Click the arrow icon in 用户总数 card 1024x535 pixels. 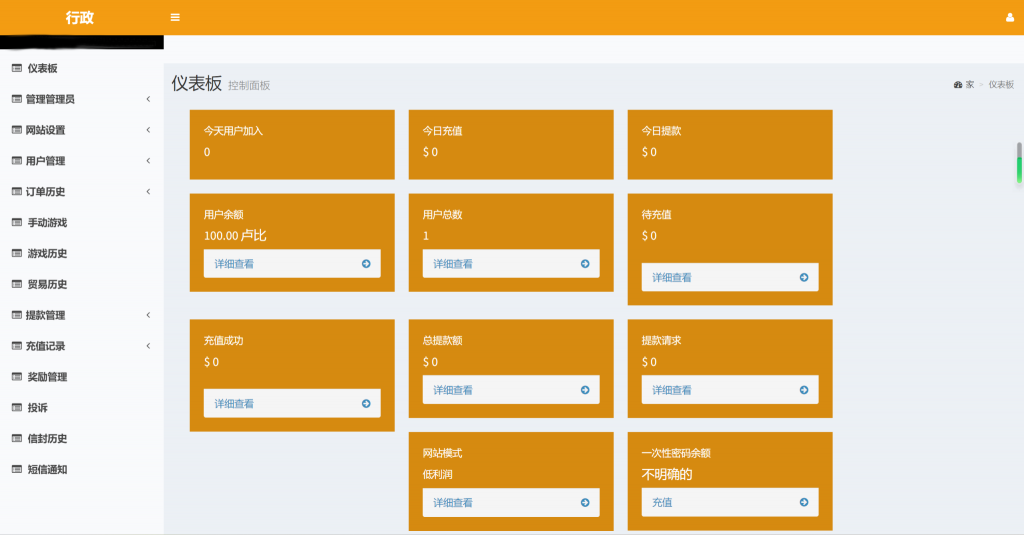coord(585,264)
